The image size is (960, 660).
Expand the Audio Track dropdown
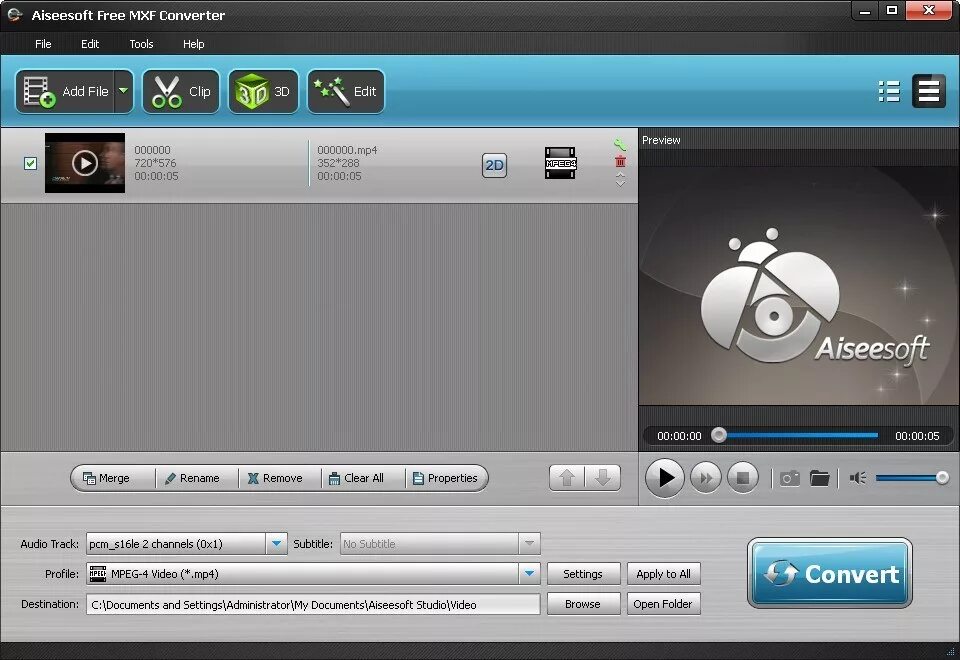[x=276, y=544]
